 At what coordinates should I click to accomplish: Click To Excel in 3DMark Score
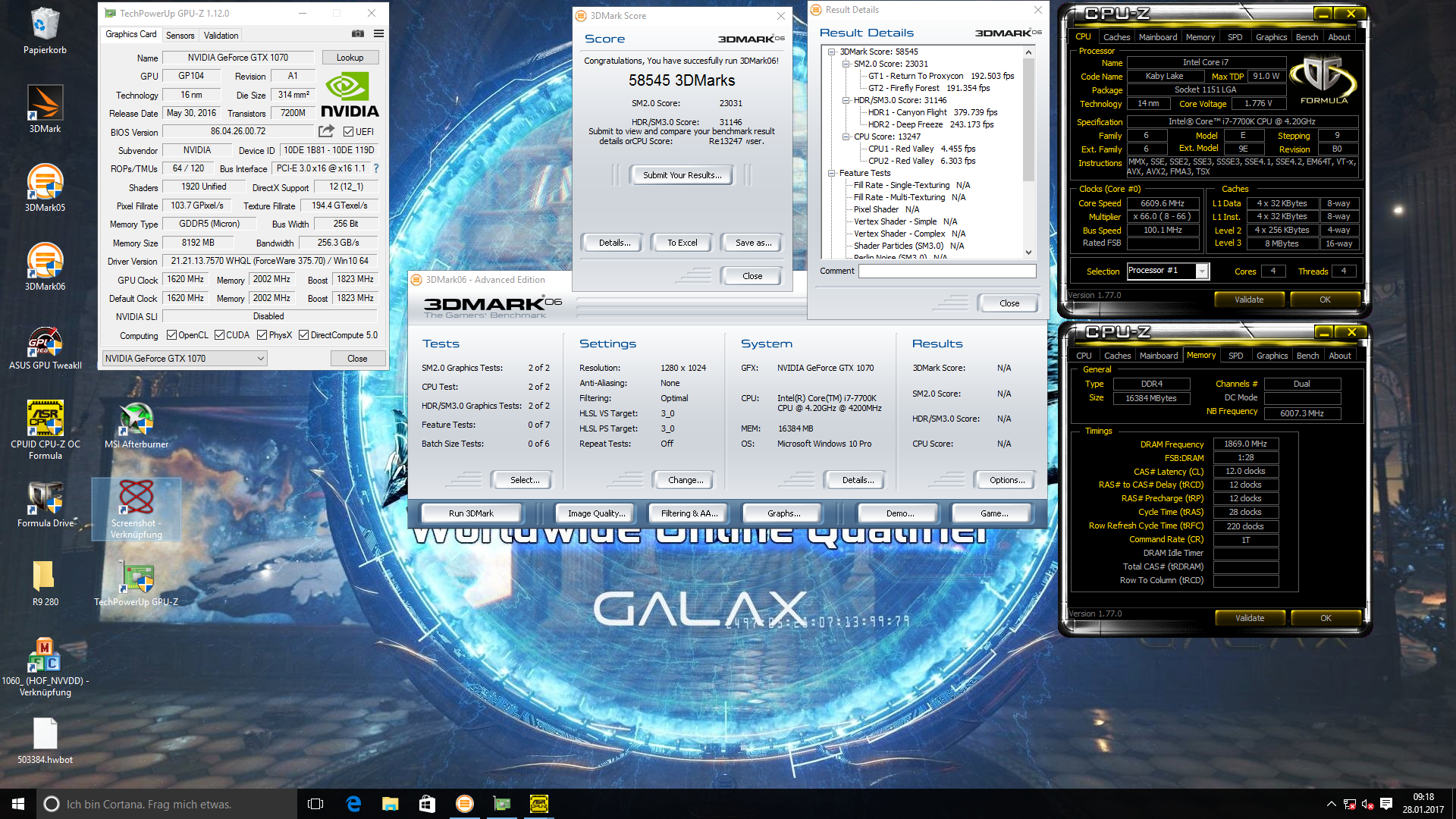[x=682, y=243]
